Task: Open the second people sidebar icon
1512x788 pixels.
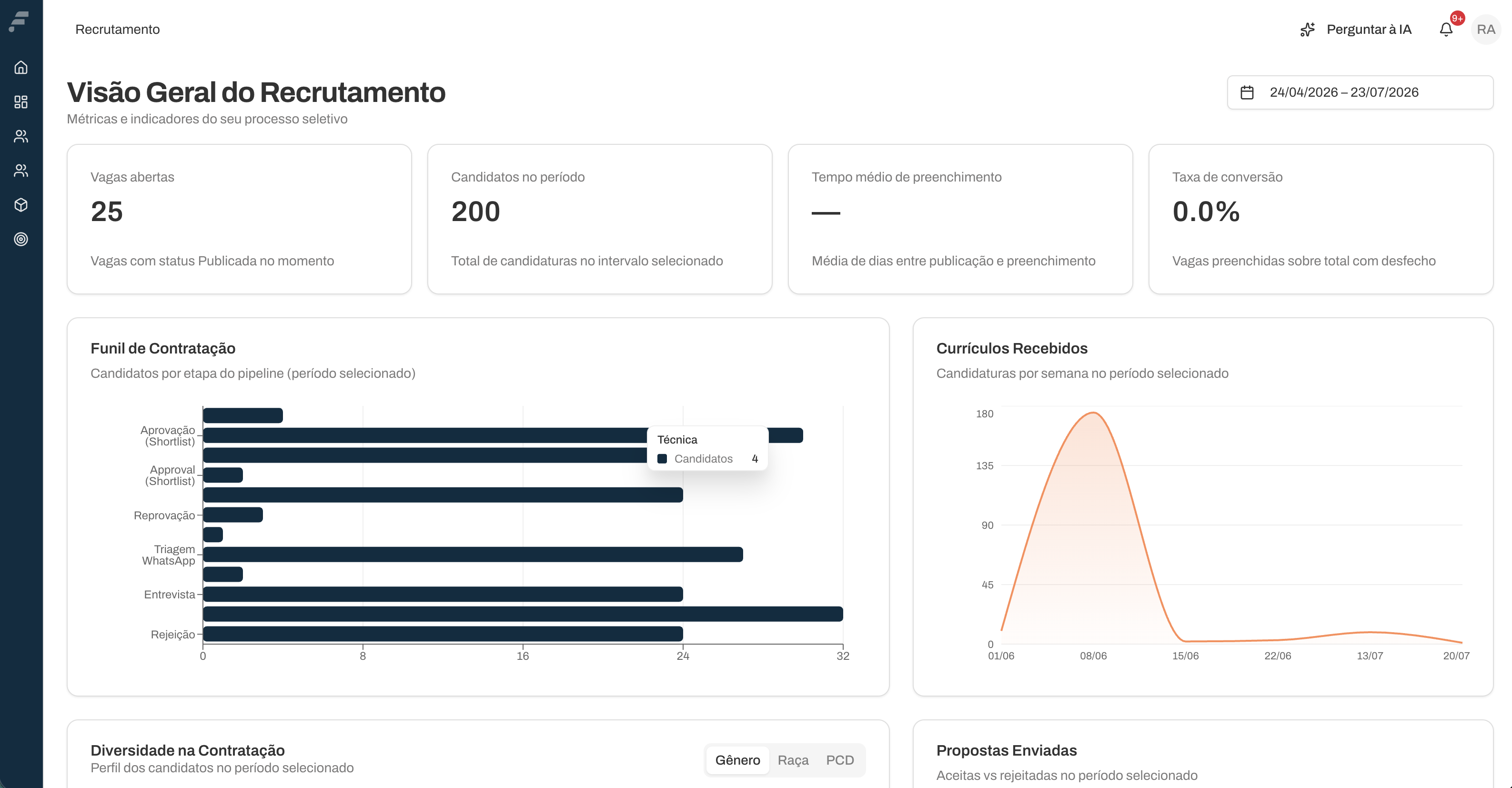Action: click(21, 170)
